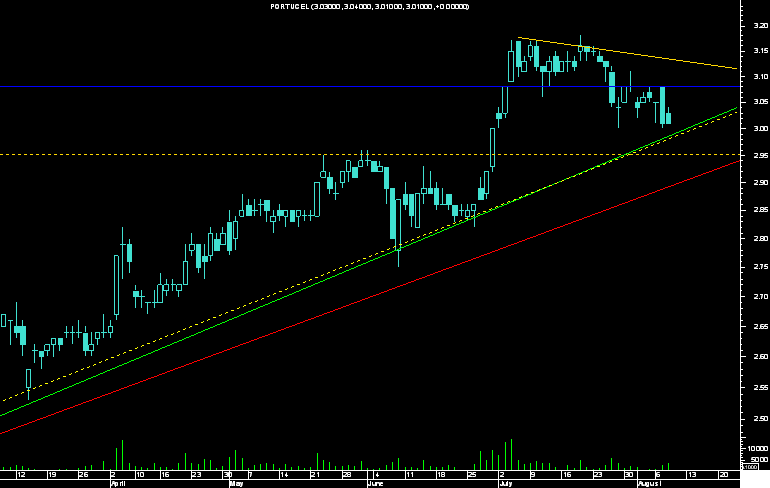Click the 21 date label

(x=315, y=475)
